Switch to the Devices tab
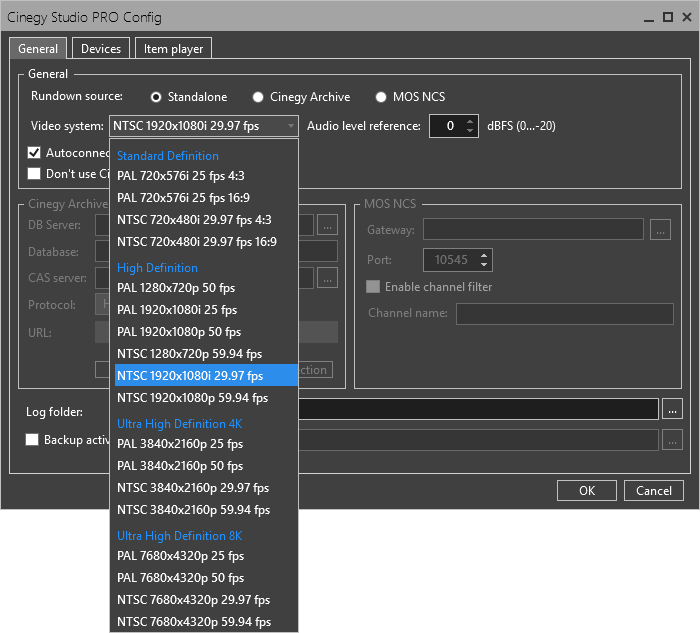 (101, 48)
